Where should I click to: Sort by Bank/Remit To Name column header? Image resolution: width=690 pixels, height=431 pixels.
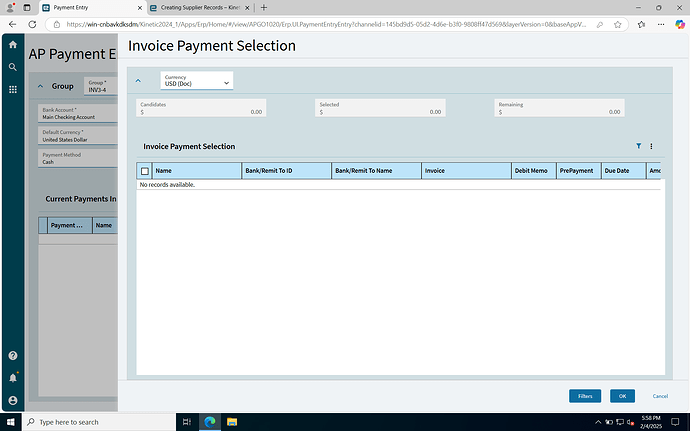pyautogui.click(x=376, y=171)
